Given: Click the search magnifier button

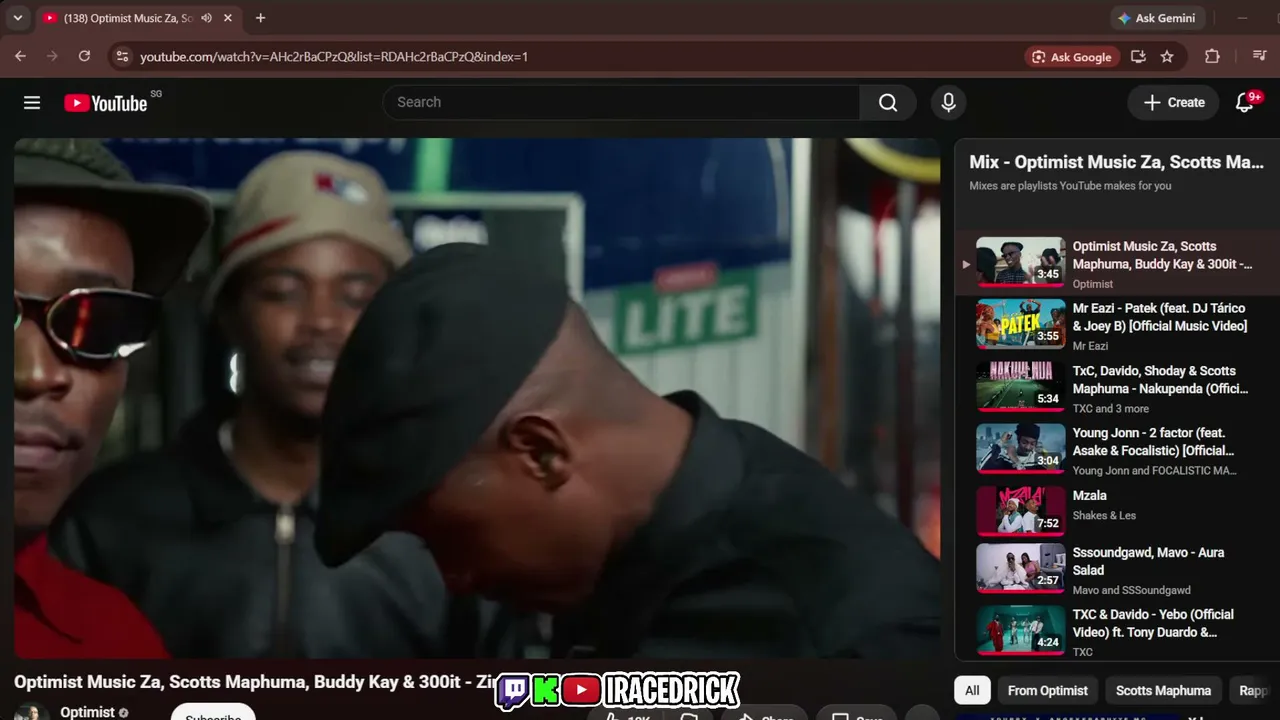Looking at the screenshot, I should (887, 102).
